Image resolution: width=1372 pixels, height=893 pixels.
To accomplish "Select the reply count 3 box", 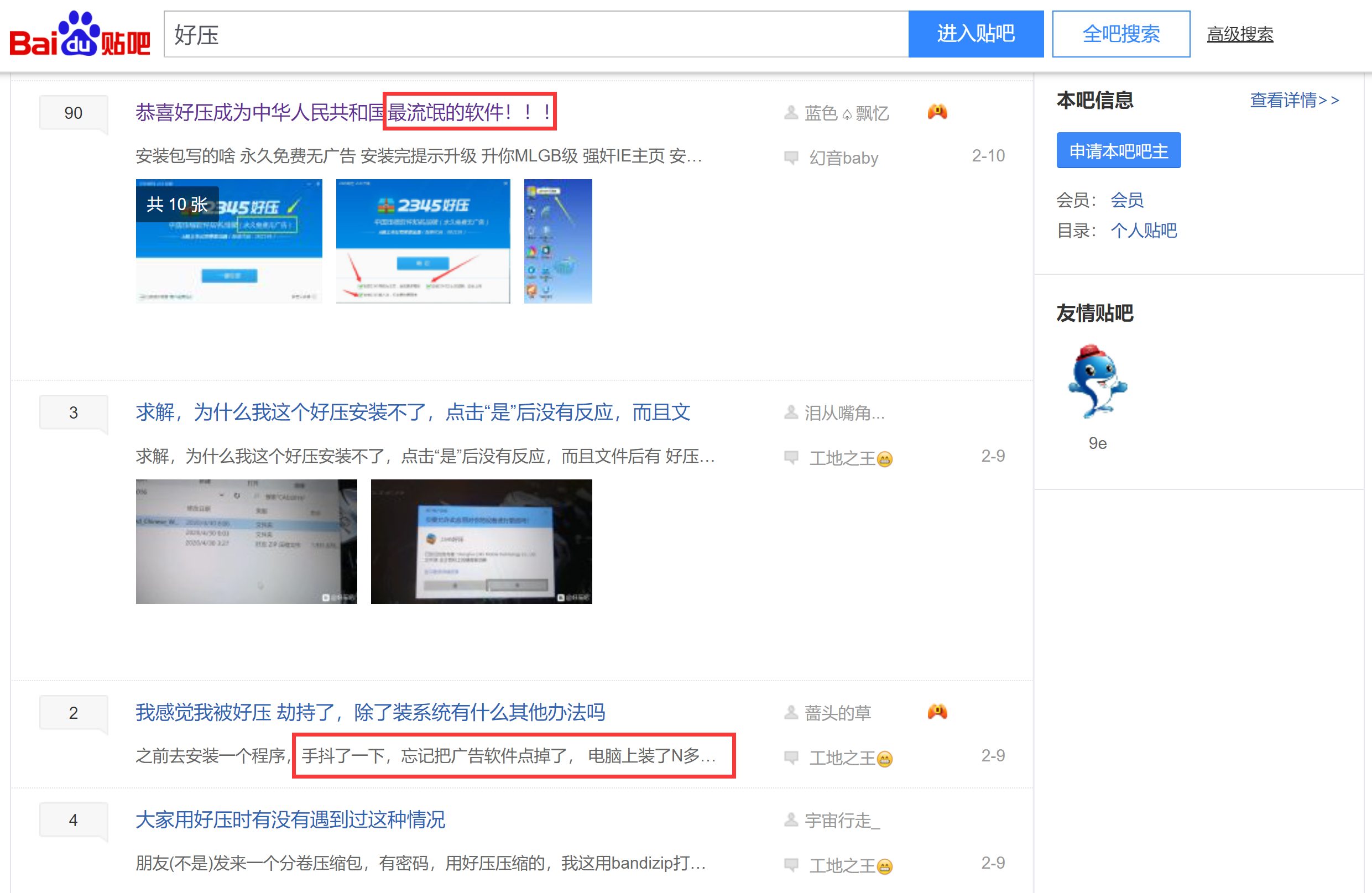I will click(73, 413).
